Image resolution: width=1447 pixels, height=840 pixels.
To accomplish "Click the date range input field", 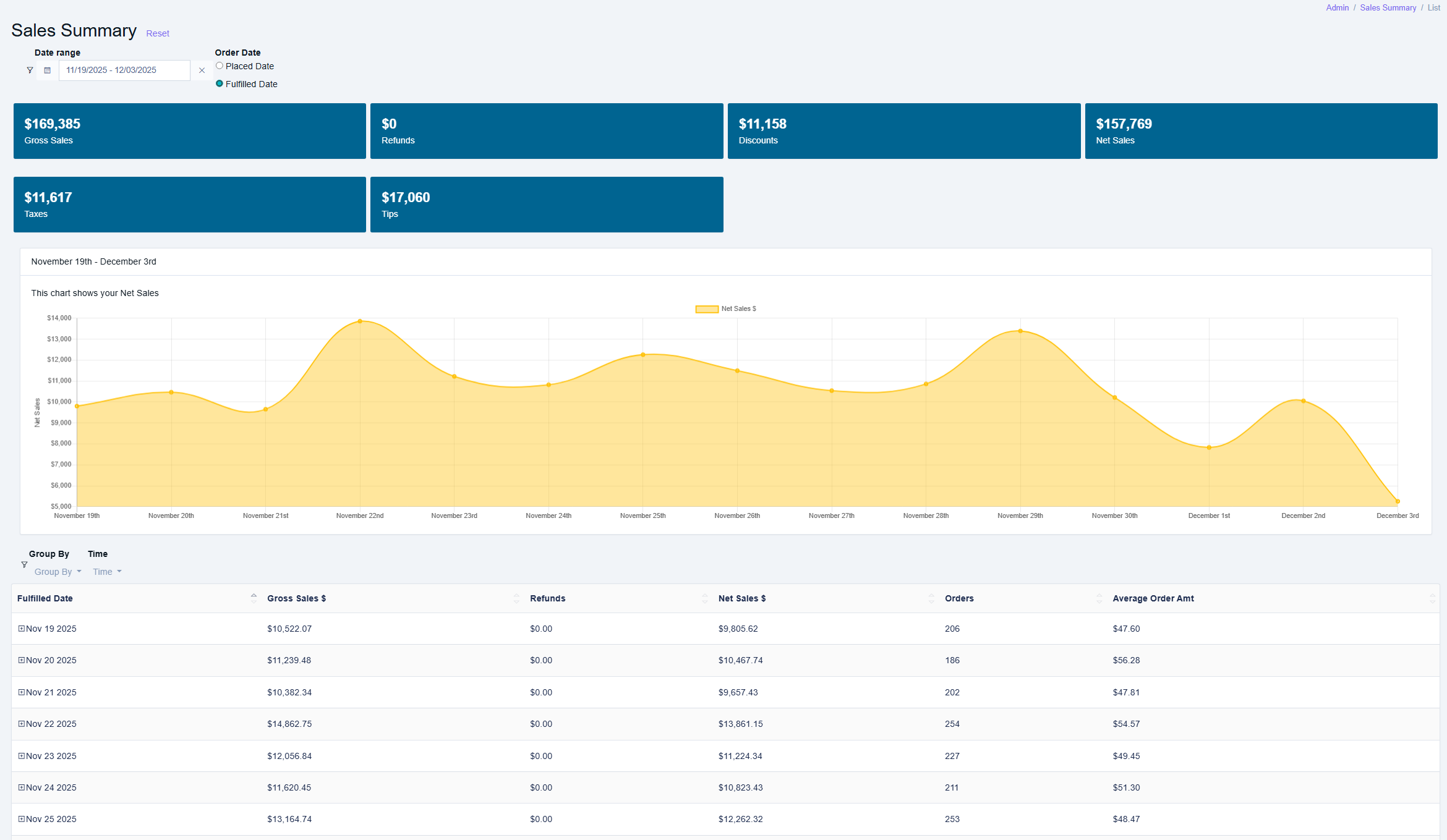I will pyautogui.click(x=124, y=70).
